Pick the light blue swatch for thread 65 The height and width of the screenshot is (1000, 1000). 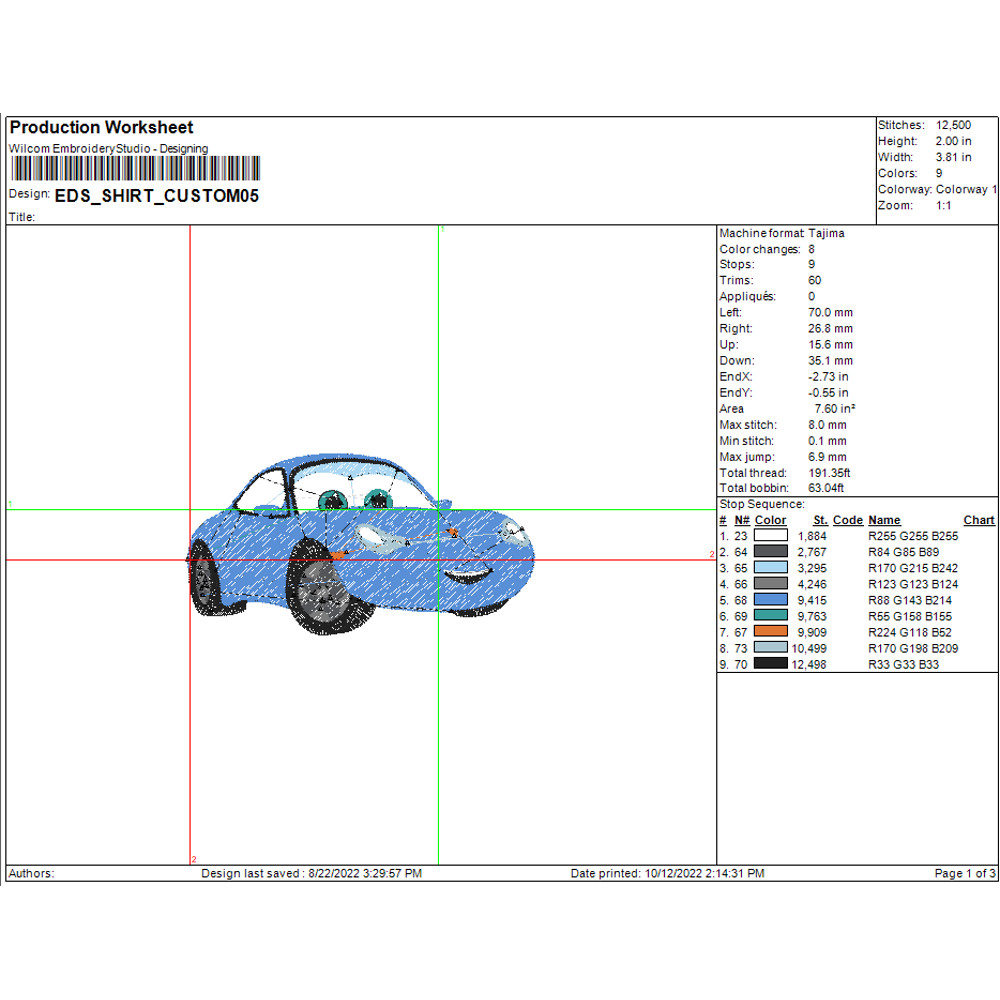(x=771, y=568)
